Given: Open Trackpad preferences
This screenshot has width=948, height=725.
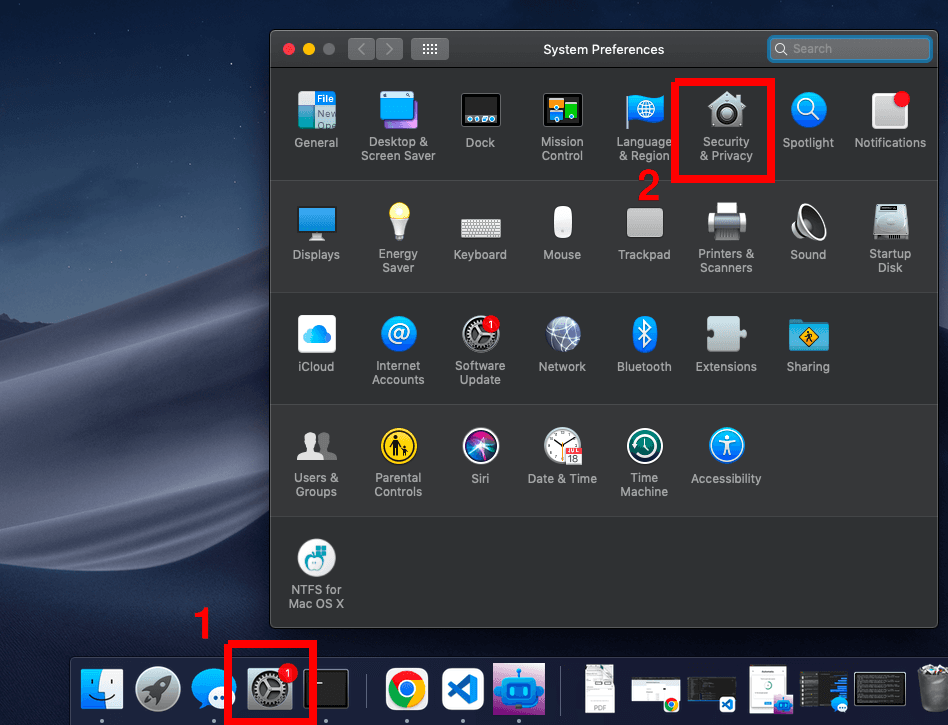Looking at the screenshot, I should point(644,233).
